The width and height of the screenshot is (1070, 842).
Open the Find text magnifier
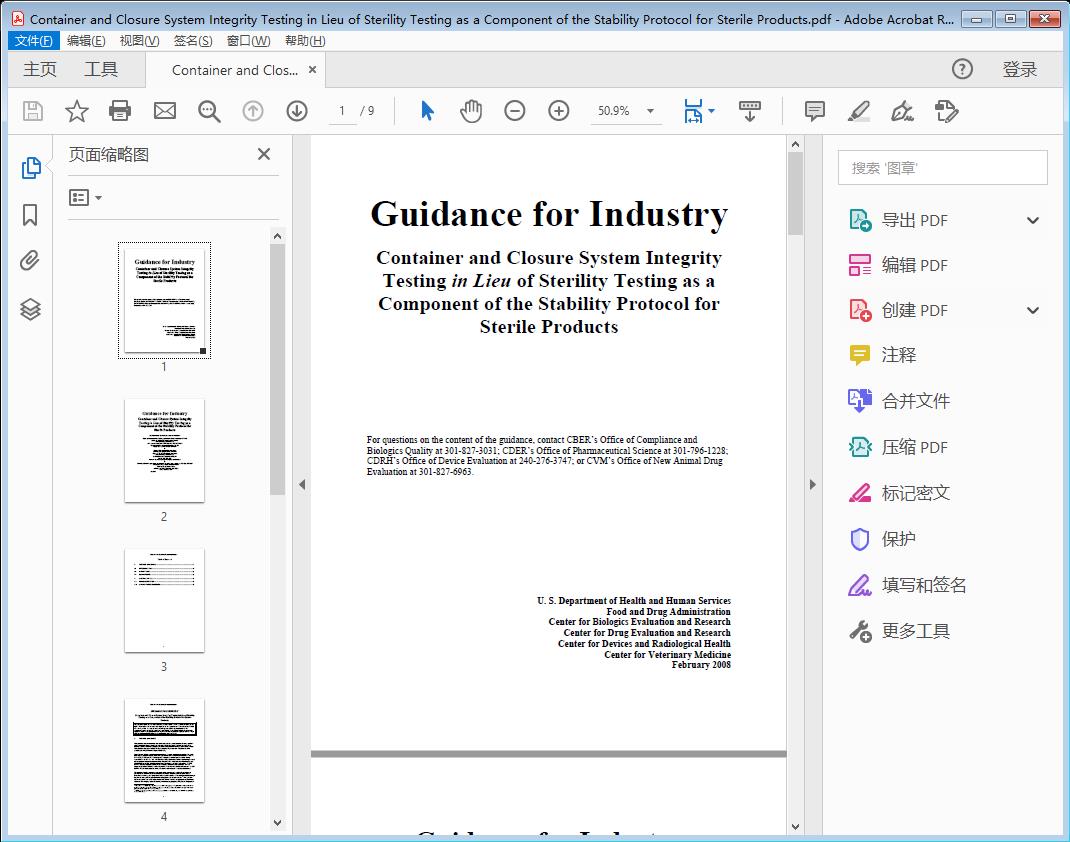pos(209,111)
